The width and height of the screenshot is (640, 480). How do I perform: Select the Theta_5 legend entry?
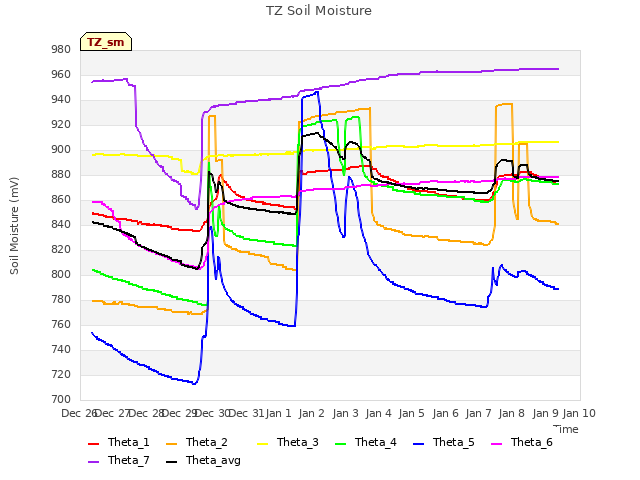point(444,442)
